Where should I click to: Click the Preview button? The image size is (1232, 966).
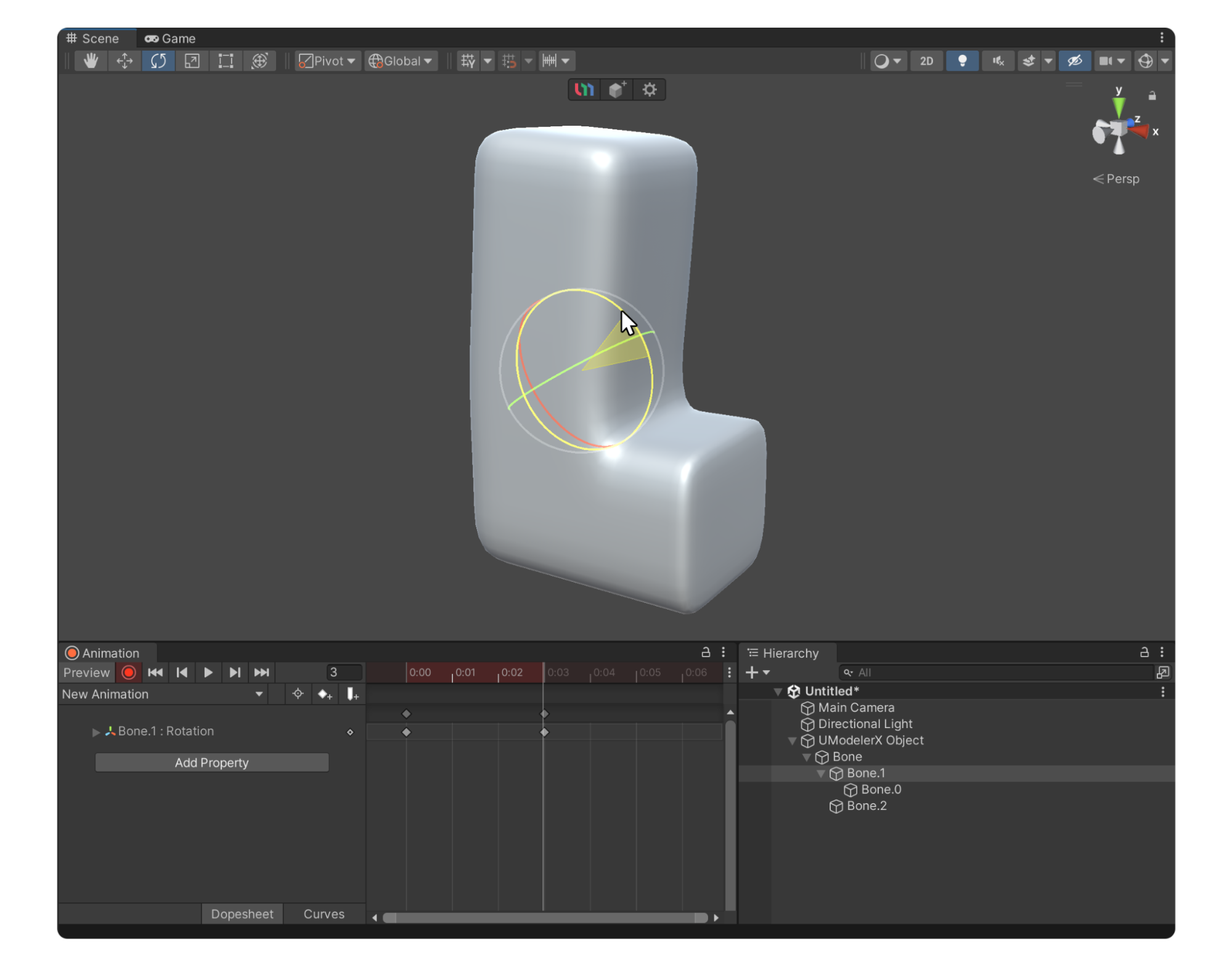pos(86,673)
